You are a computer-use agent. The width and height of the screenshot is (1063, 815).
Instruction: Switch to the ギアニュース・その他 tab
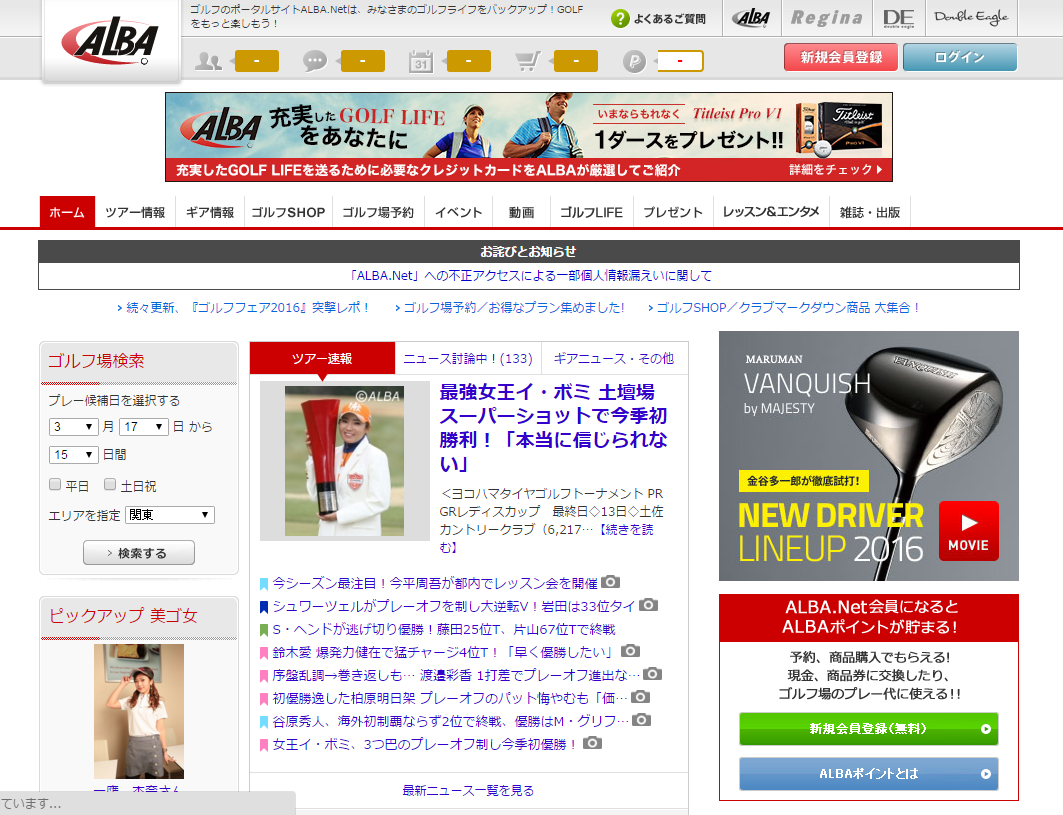[x=614, y=358]
